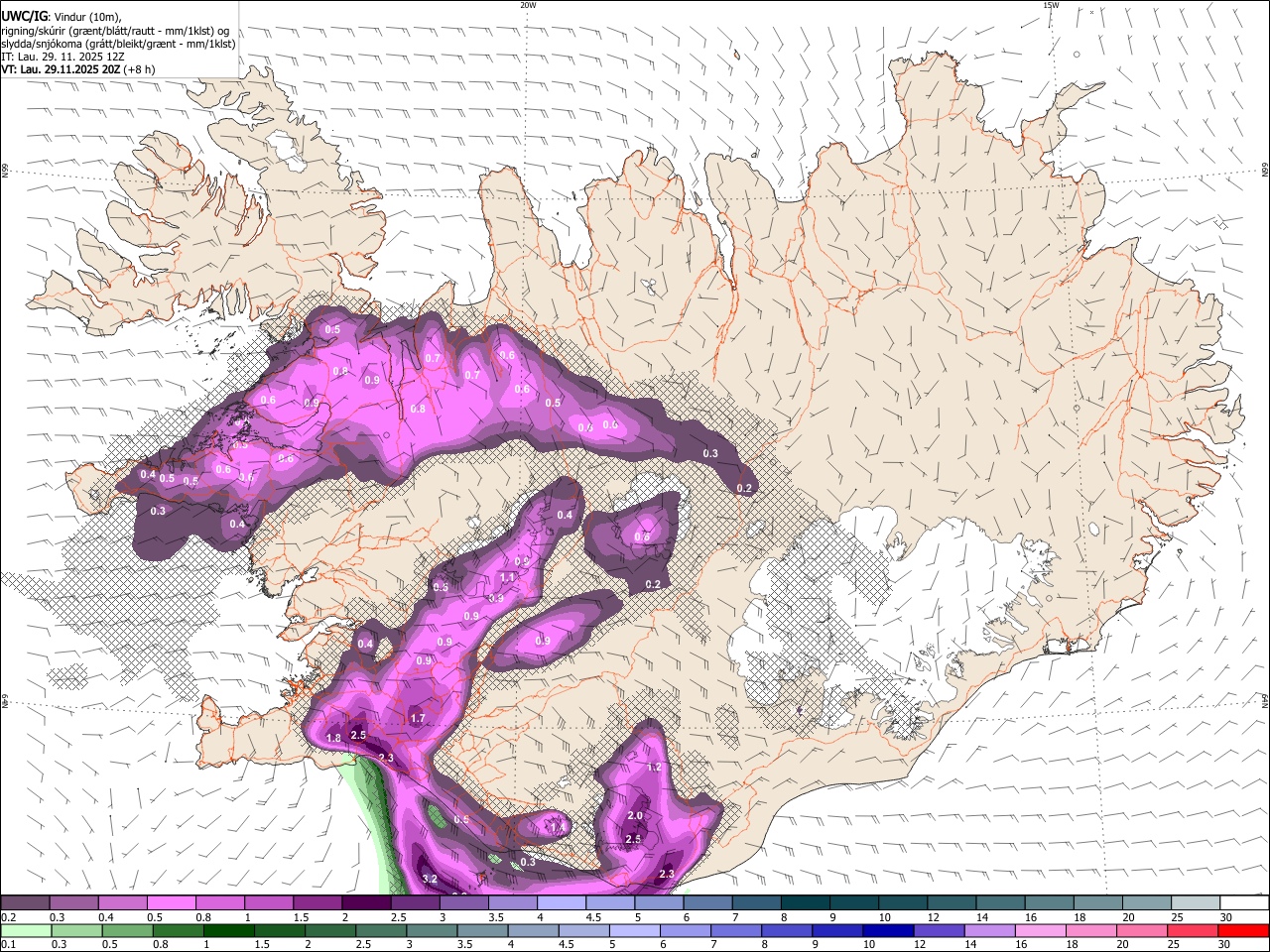The width and height of the screenshot is (1270, 952).
Task: Click the lower legend swatch starting at 25
Action: coord(1192,930)
